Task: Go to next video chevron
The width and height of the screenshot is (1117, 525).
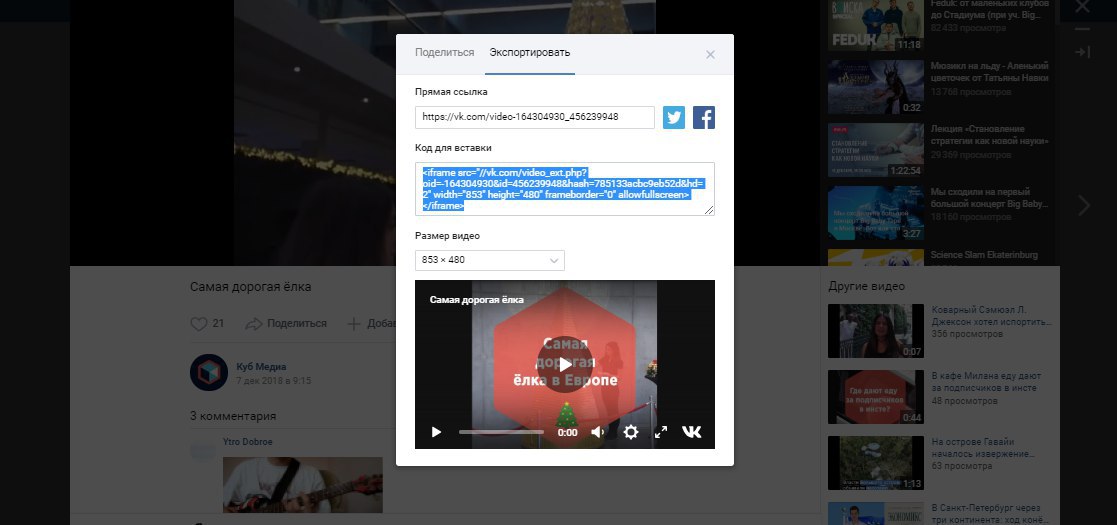Action: [x=1084, y=206]
